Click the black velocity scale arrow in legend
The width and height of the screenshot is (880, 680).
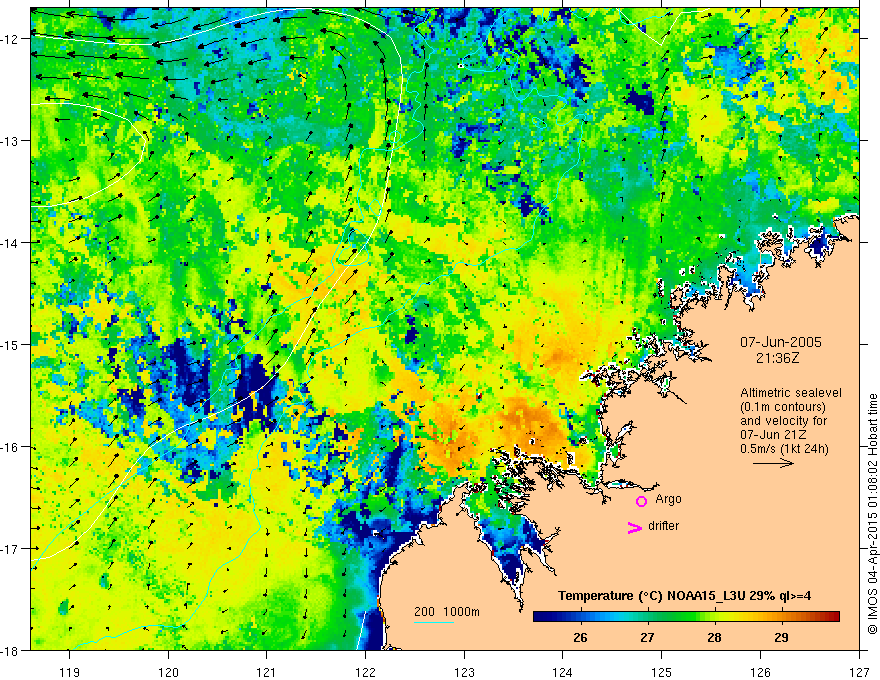point(773,463)
